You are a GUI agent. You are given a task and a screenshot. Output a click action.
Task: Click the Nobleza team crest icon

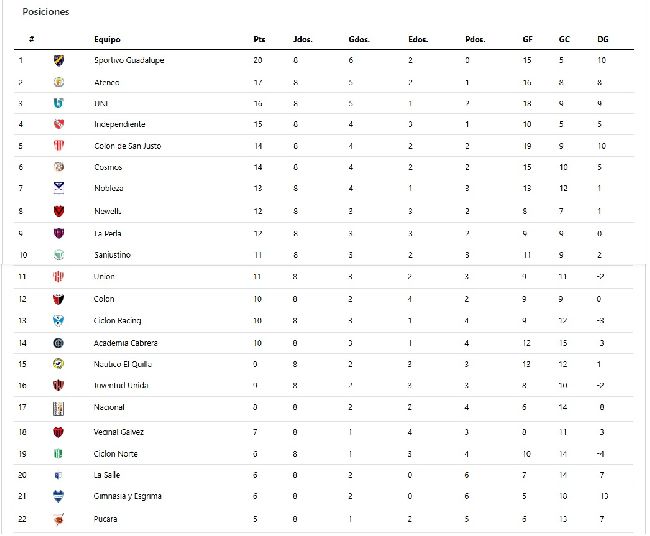pos(59,188)
